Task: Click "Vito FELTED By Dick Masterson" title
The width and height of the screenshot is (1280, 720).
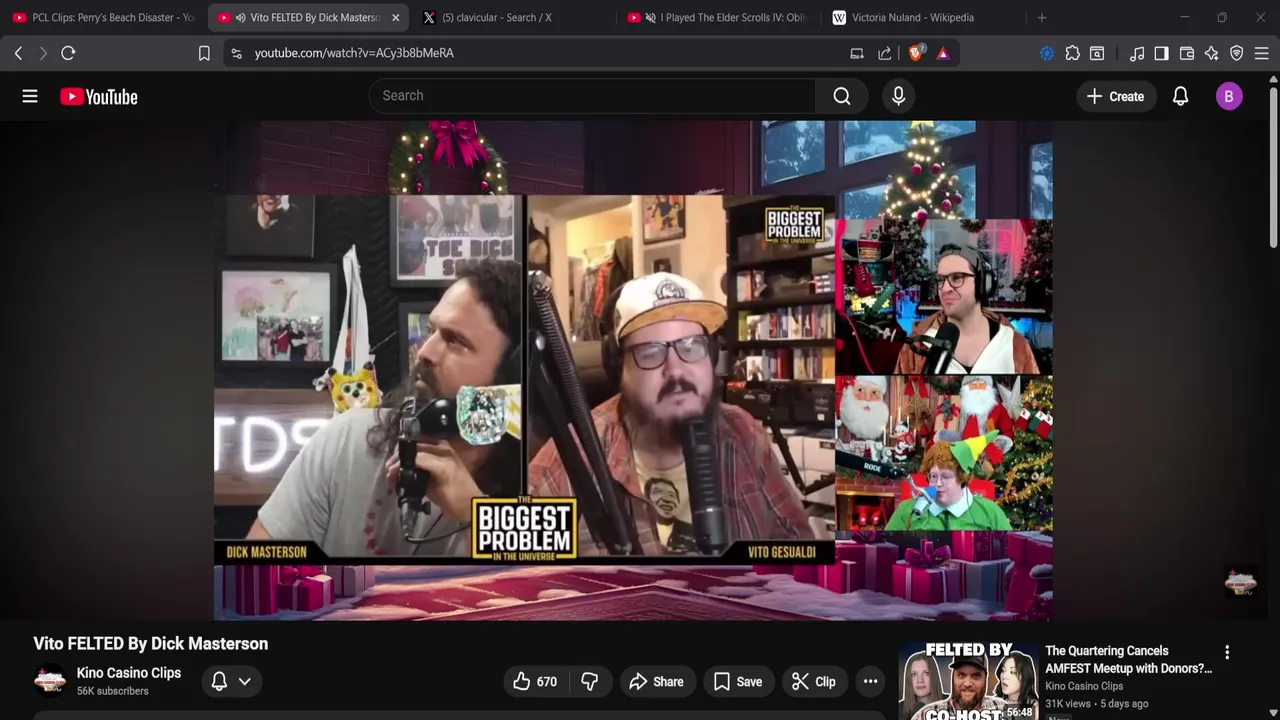Action: 151,644
